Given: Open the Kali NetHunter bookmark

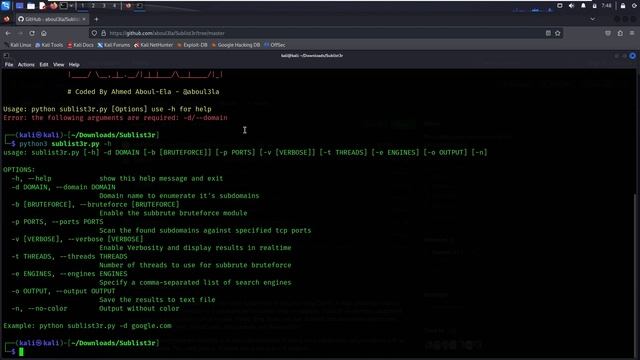Looking at the screenshot, I should (x=153, y=45).
